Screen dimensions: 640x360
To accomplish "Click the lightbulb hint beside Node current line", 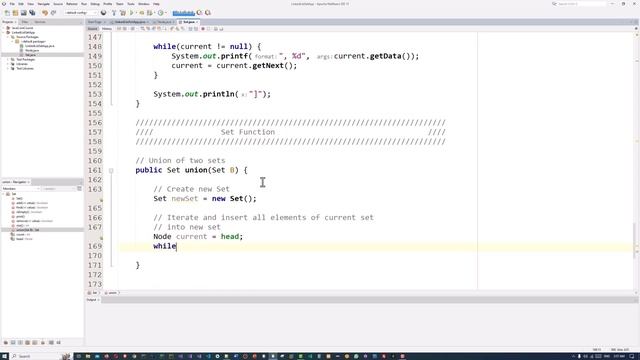I will tap(101, 238).
